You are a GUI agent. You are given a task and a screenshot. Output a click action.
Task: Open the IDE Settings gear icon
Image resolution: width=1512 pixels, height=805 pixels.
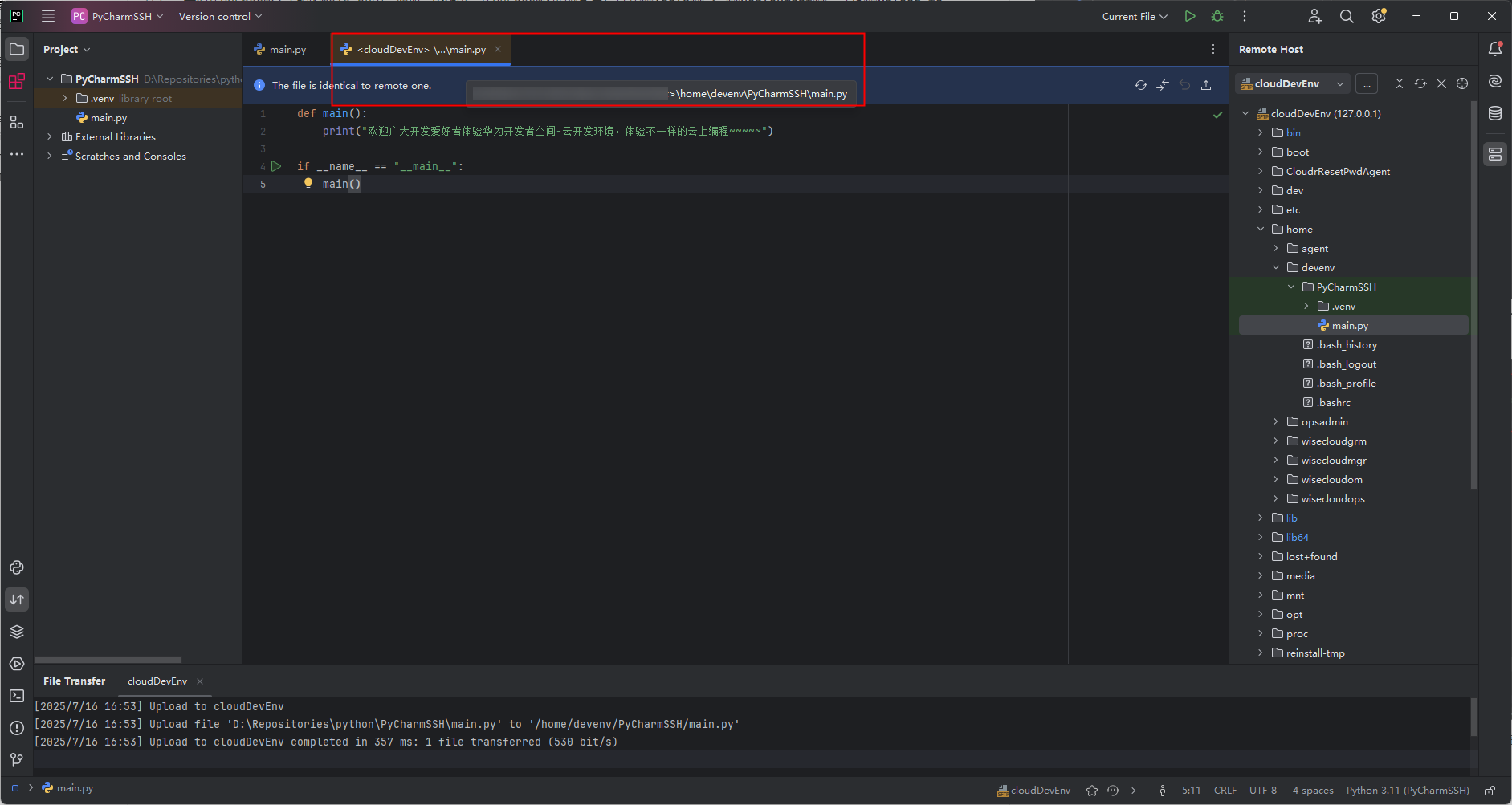pos(1380,16)
